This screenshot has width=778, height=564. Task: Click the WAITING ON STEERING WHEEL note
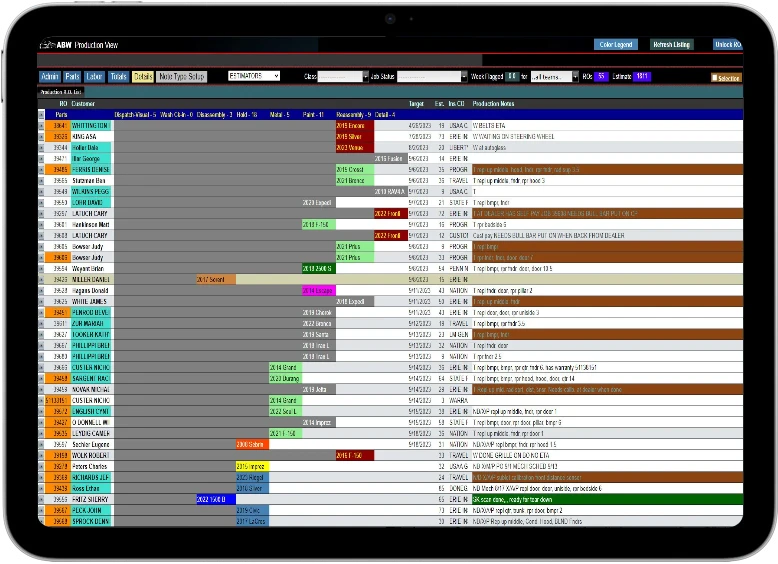pyautogui.click(x=513, y=137)
